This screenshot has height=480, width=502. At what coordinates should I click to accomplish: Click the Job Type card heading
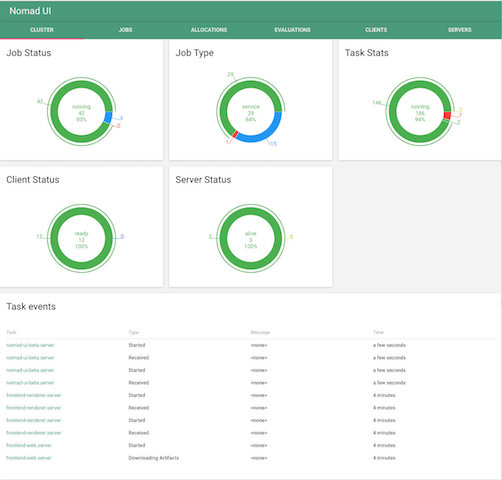point(195,53)
